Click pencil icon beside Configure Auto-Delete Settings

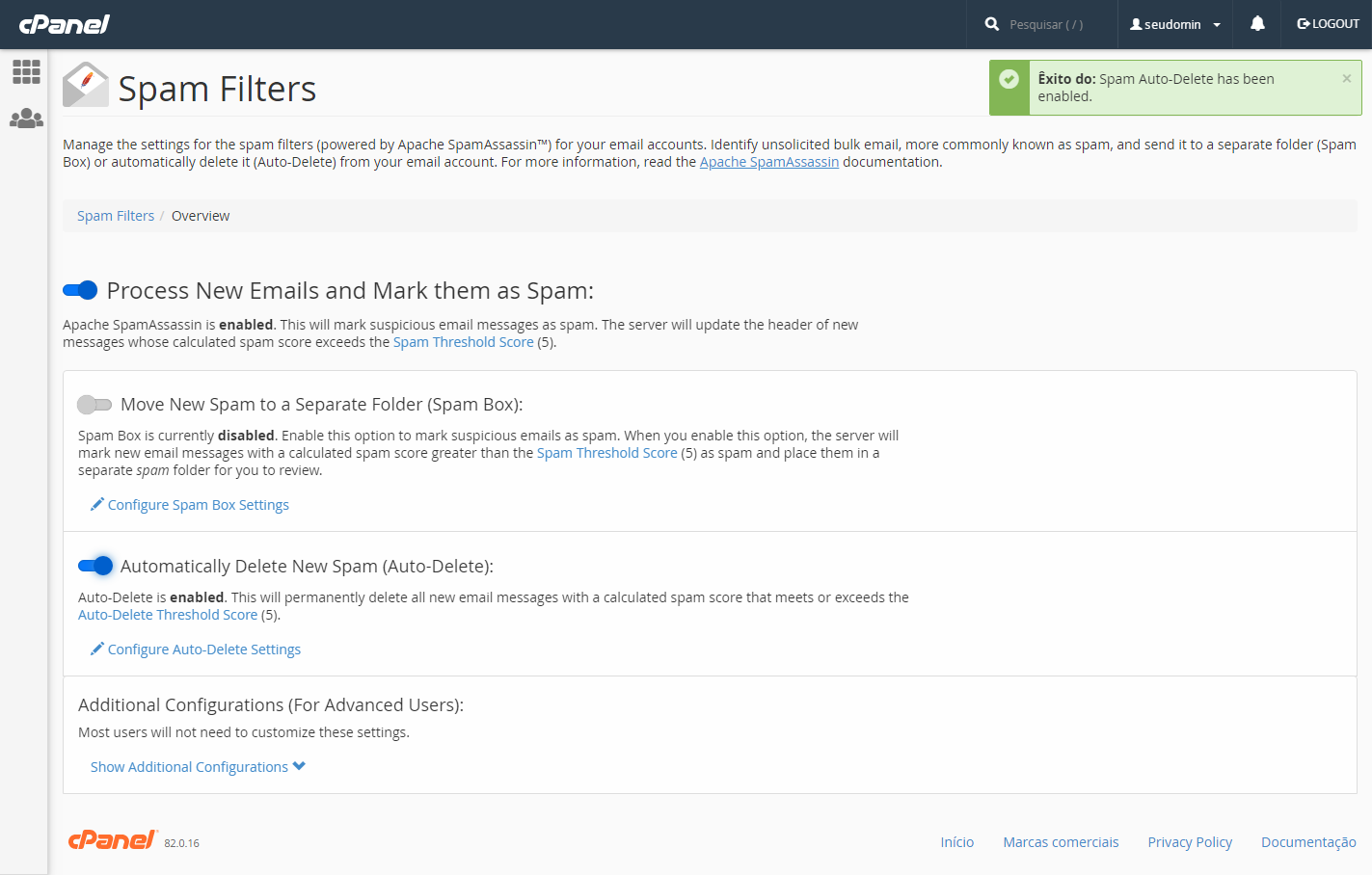(96, 649)
